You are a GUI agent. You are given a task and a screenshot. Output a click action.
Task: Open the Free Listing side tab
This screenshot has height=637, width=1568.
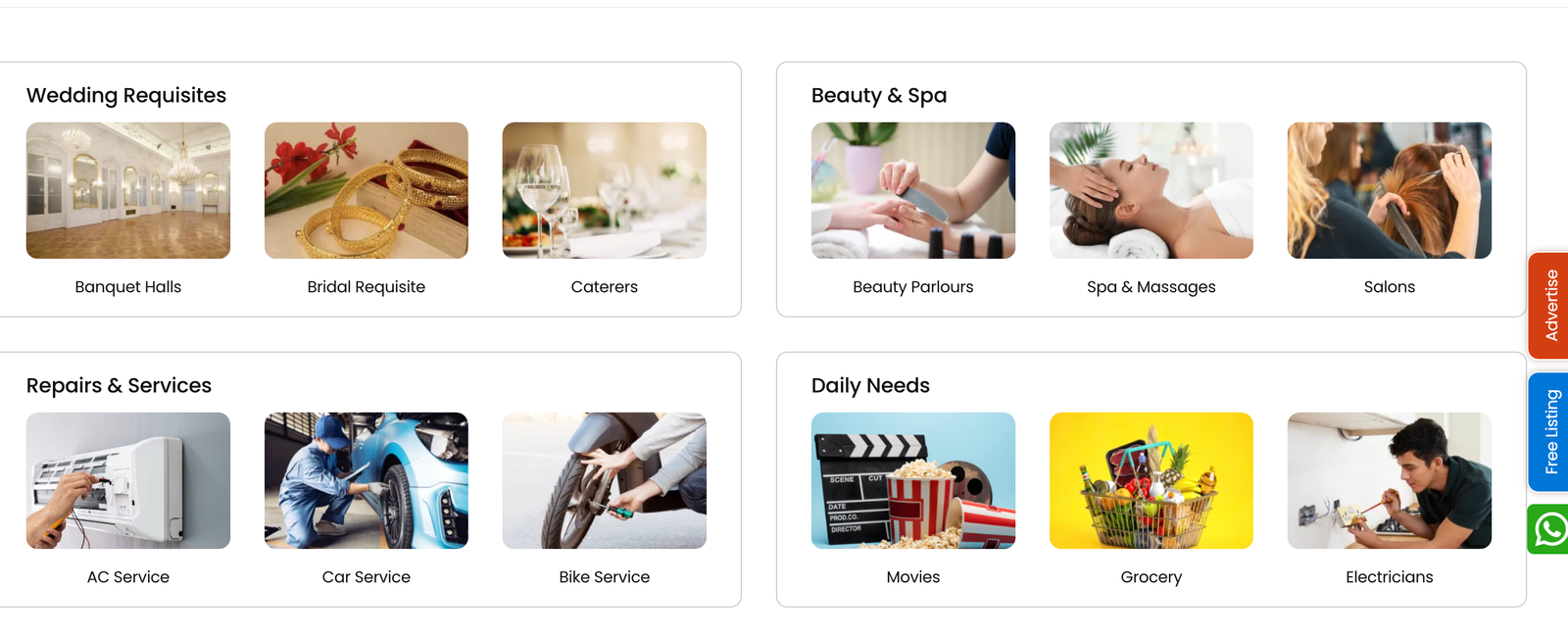[x=1548, y=432]
